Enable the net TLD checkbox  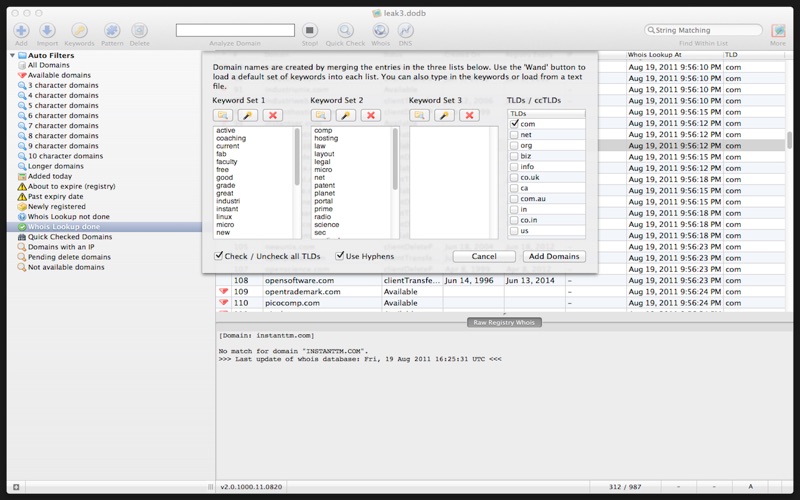pyautogui.click(x=514, y=135)
